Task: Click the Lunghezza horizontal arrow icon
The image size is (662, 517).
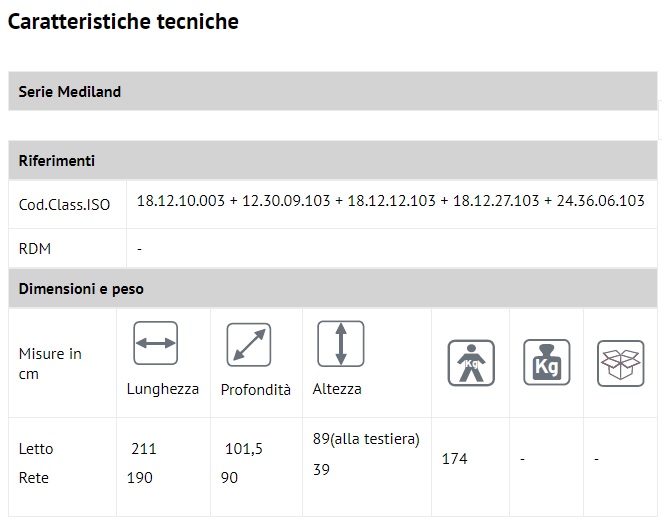Action: tap(155, 343)
